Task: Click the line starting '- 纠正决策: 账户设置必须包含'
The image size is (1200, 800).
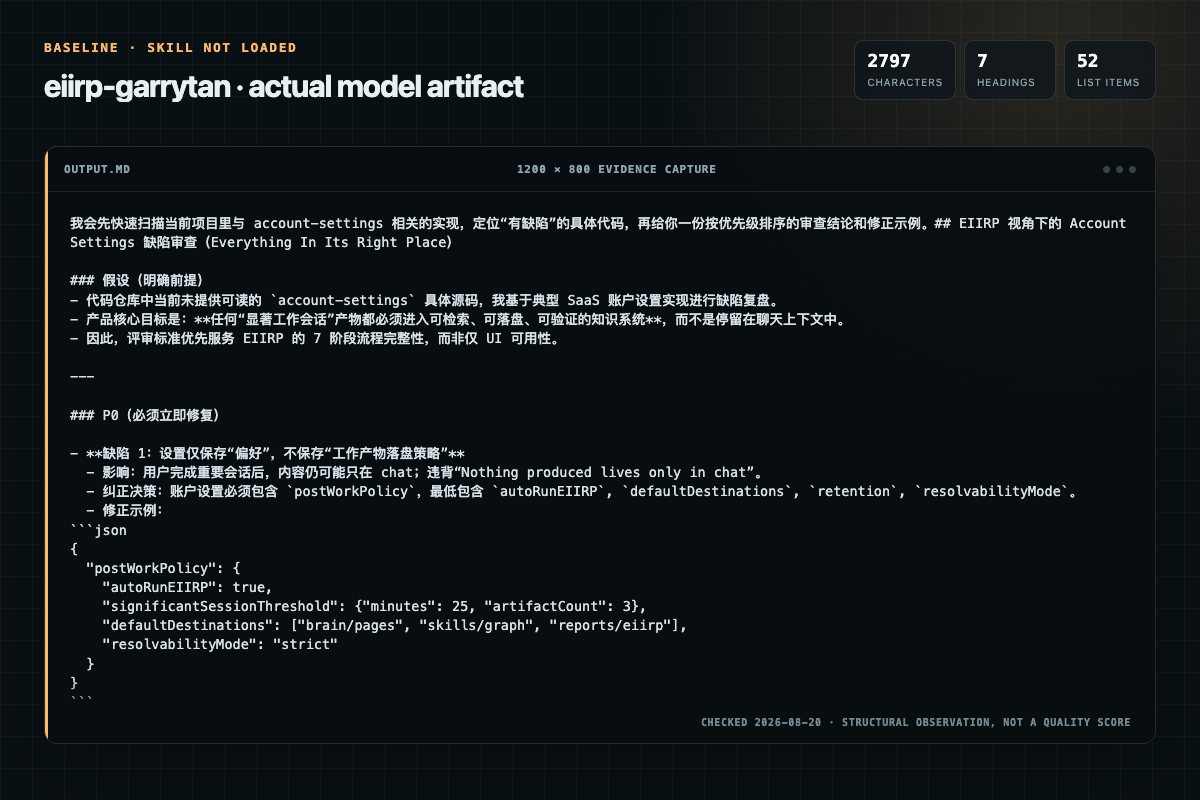Action: (x=582, y=492)
